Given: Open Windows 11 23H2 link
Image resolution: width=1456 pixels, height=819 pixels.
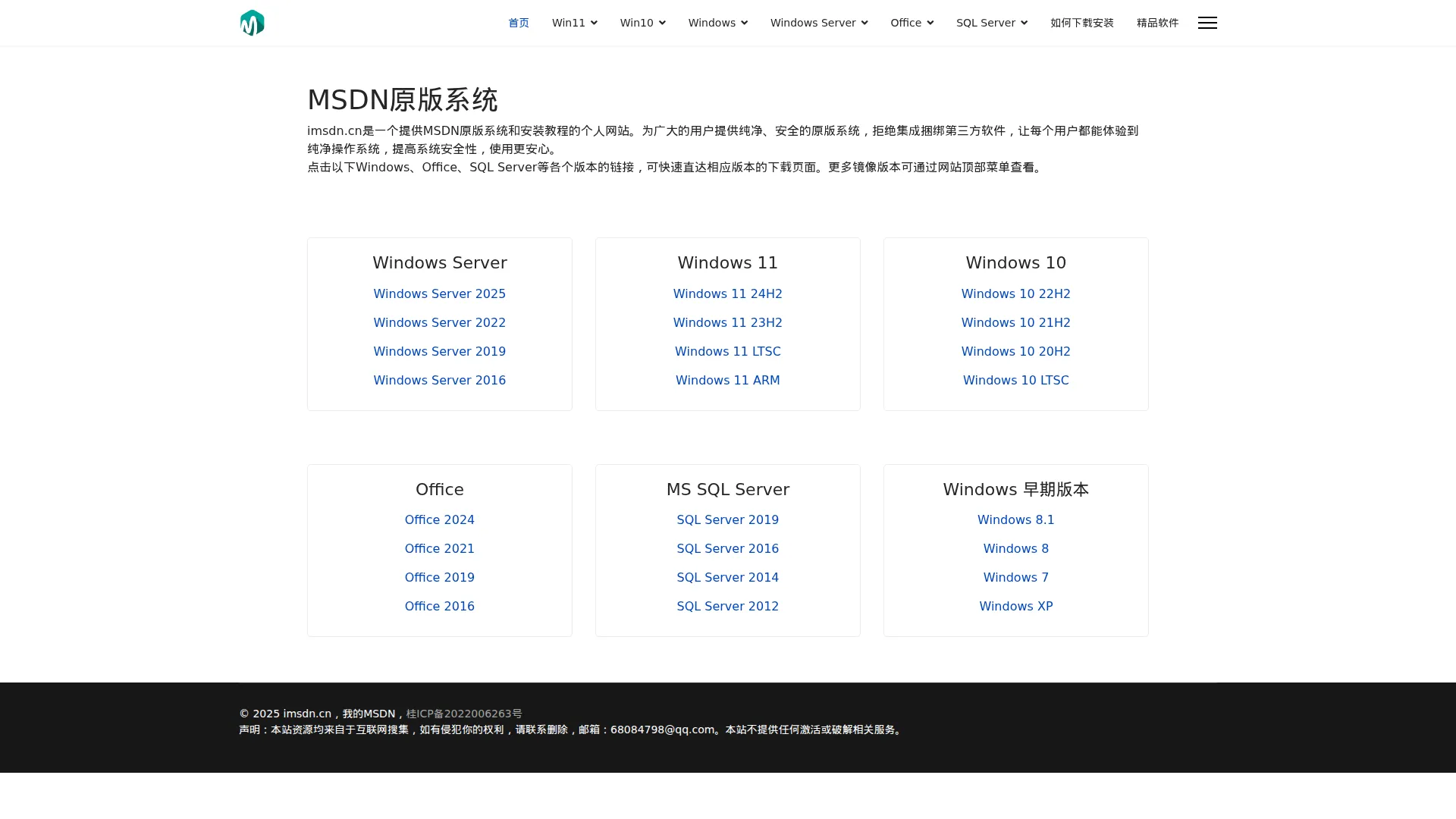Looking at the screenshot, I should [728, 323].
